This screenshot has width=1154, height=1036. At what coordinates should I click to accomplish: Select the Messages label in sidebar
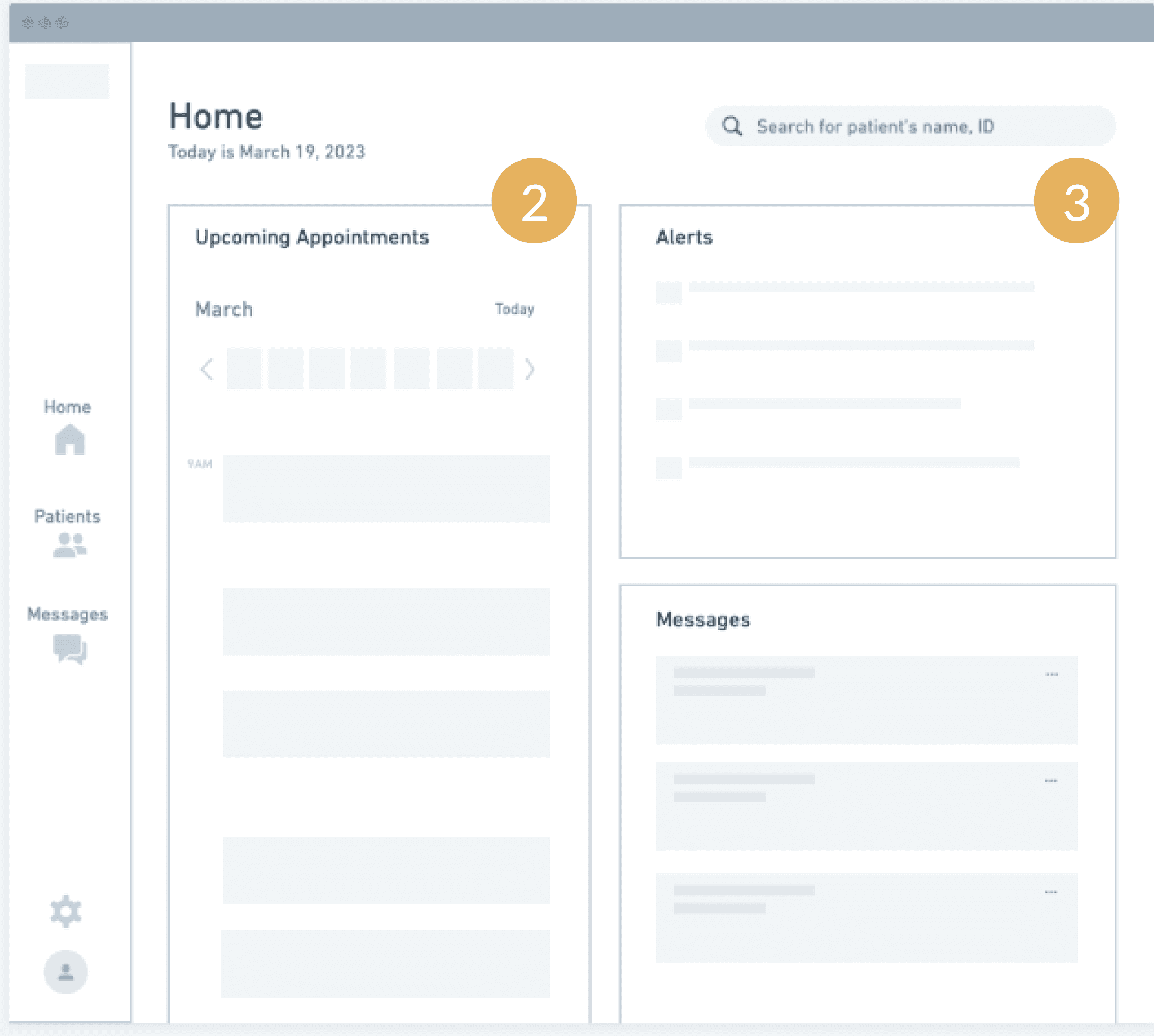click(x=67, y=614)
